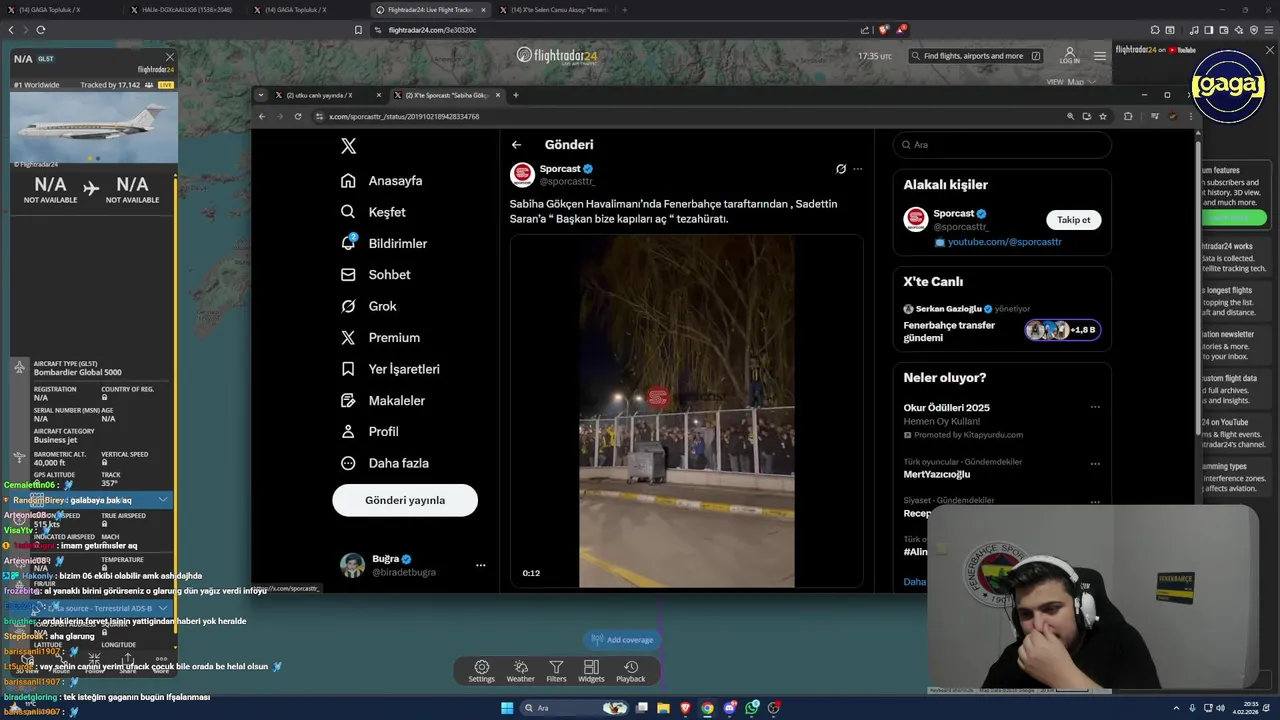Open flightradar24 Settings toolbar icon
Viewport: 1280px width, 720px height.
(481, 671)
